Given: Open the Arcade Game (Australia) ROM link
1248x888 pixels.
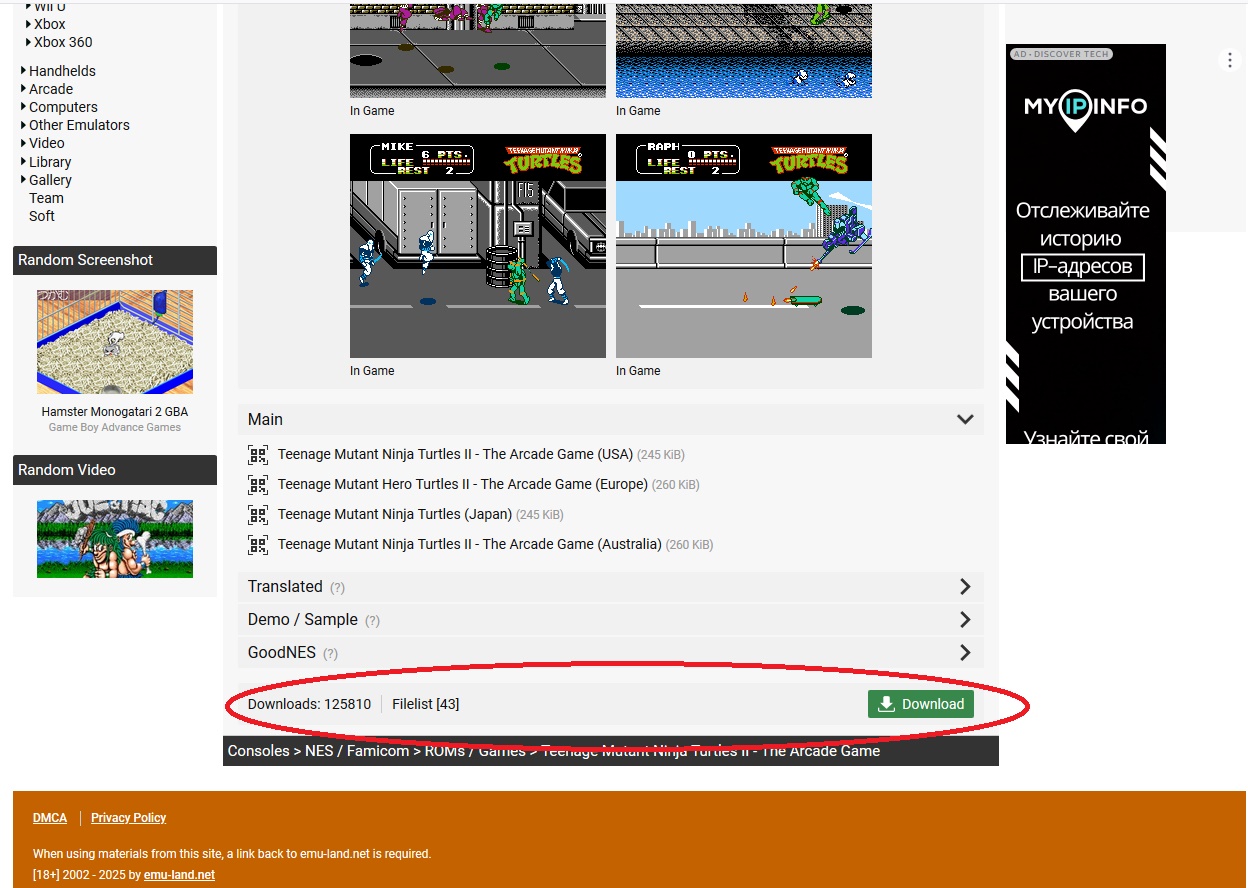Looking at the screenshot, I should [x=470, y=544].
